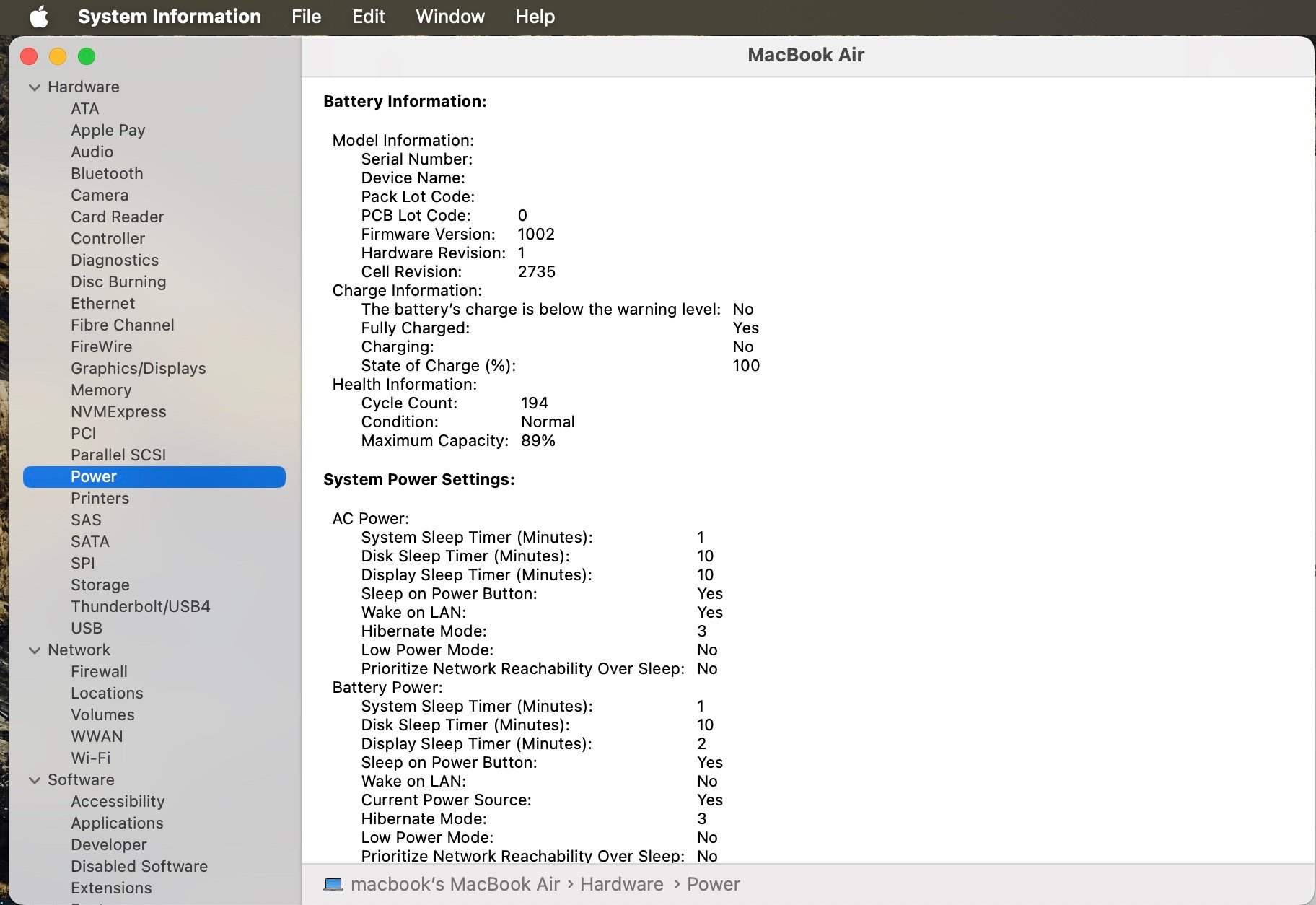Select Memory in the sidebar

(x=101, y=390)
